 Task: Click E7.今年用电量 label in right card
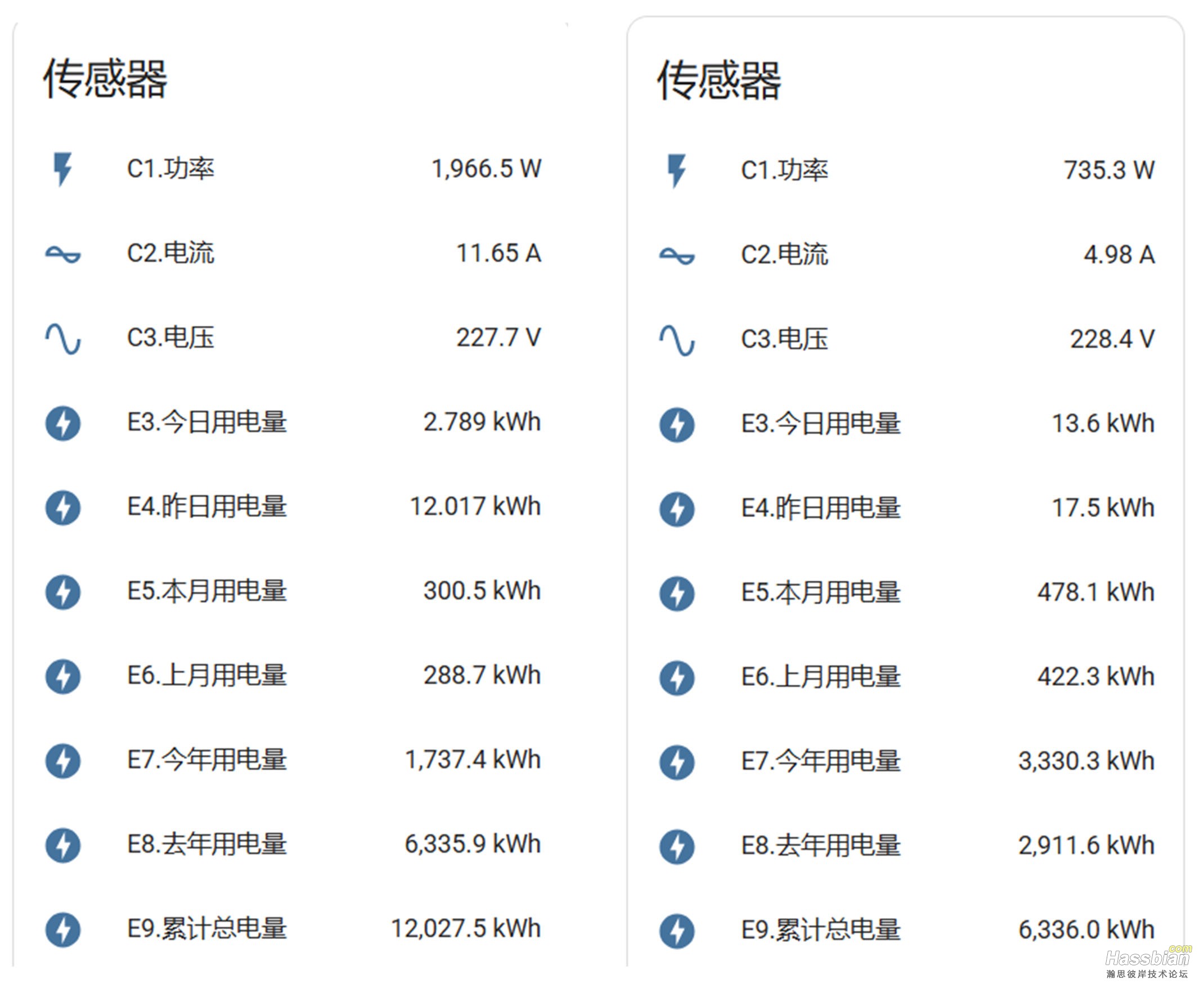(x=821, y=762)
